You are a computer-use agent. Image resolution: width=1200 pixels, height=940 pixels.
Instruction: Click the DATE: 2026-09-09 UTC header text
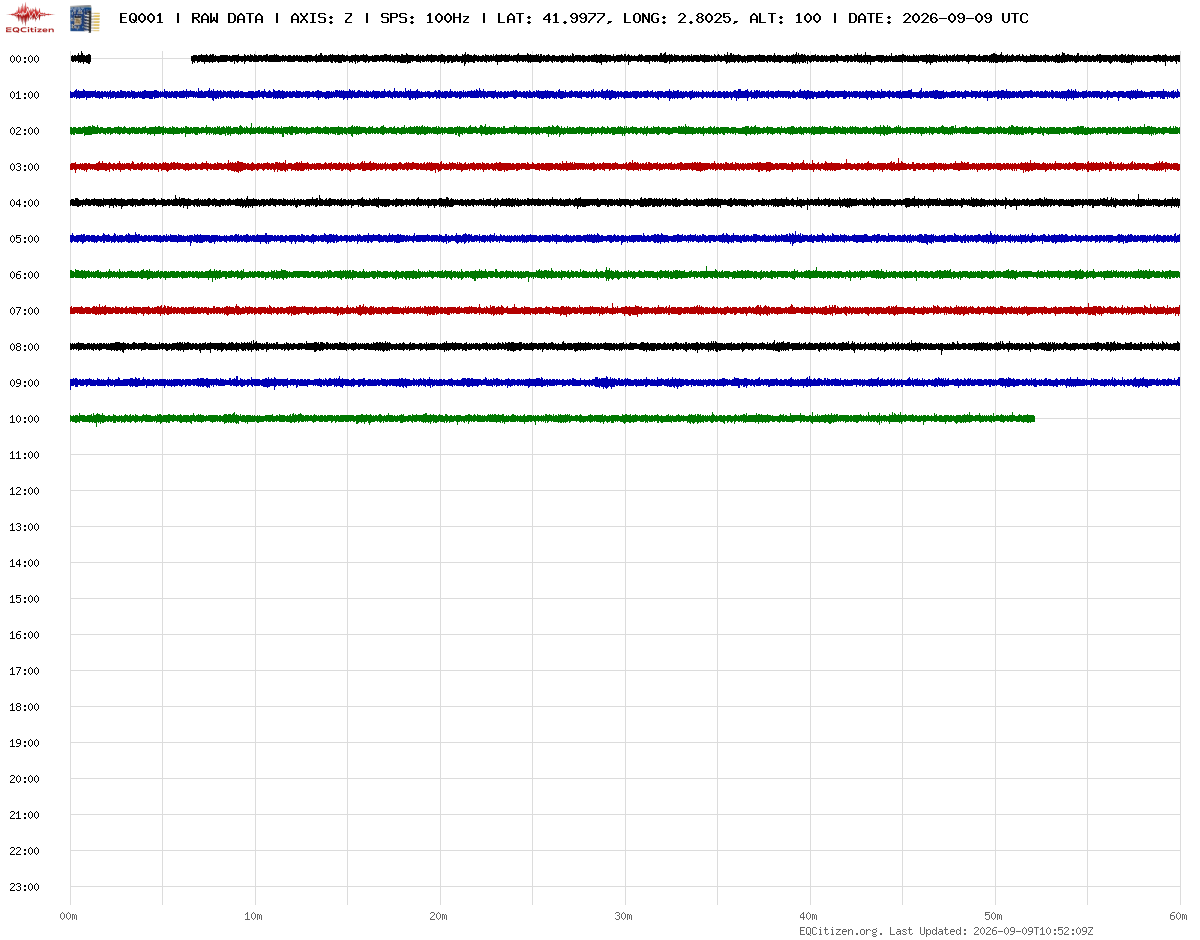tap(938, 18)
